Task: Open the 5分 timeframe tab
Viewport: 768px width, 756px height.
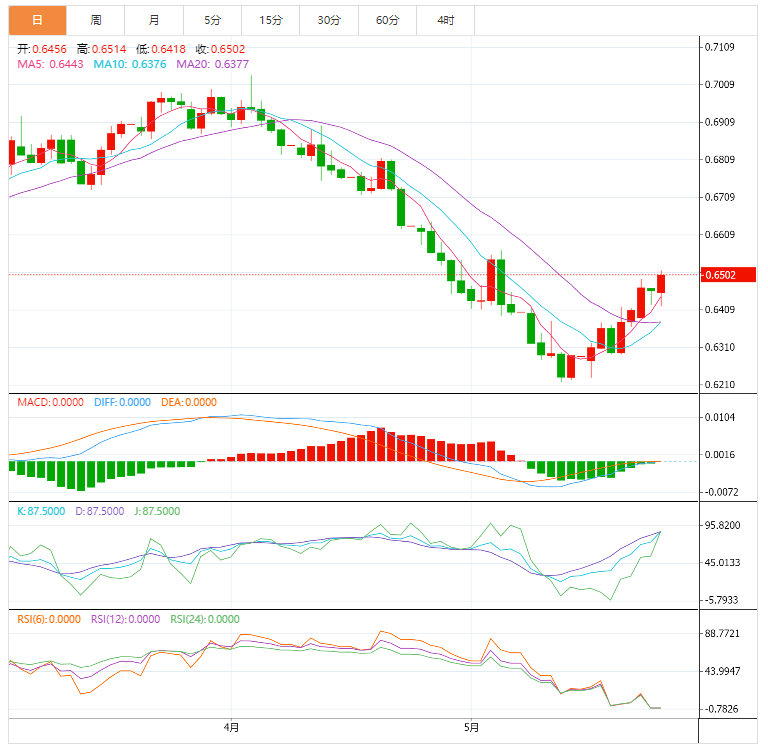Action: click(x=212, y=20)
